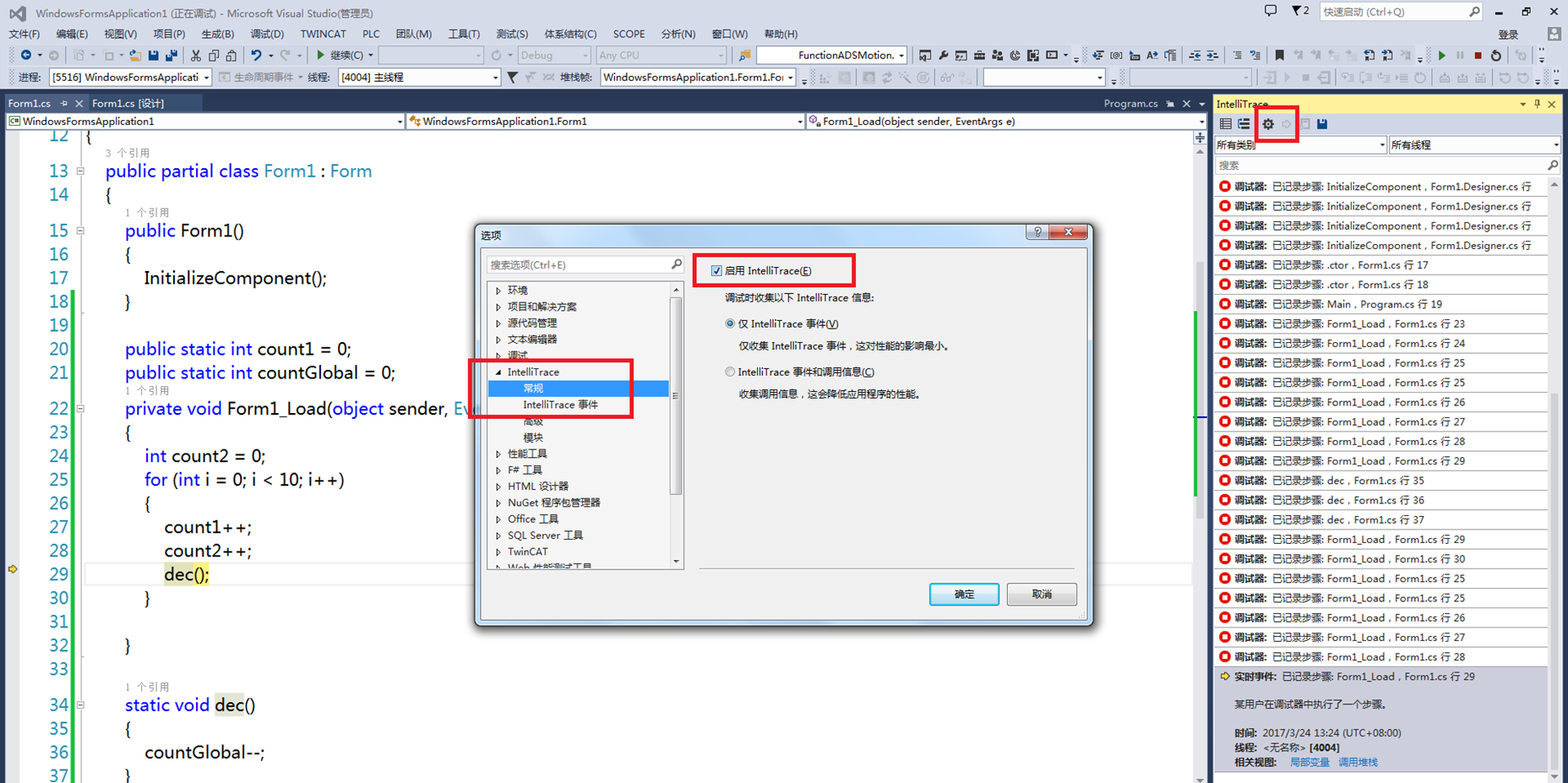This screenshot has width=1568, height=783.
Task: Click help question mark in options dialog
Action: pyautogui.click(x=1037, y=232)
